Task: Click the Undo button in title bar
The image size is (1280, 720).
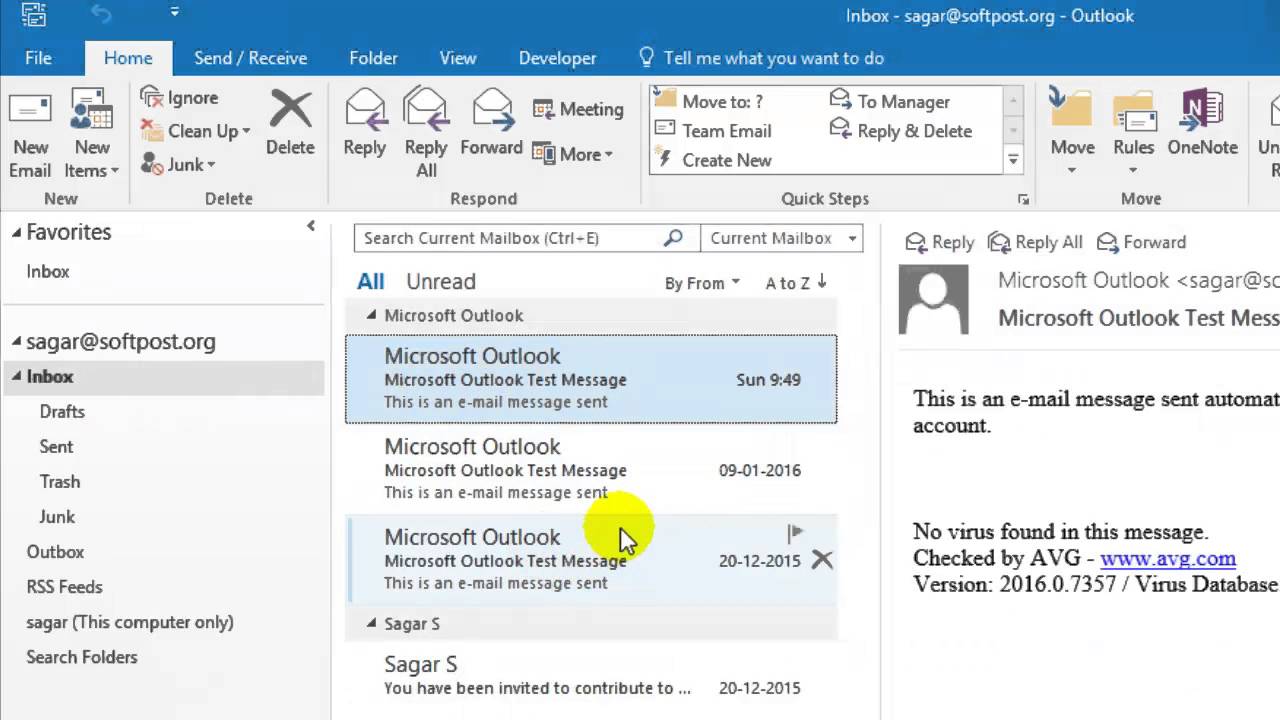Action: click(x=99, y=14)
